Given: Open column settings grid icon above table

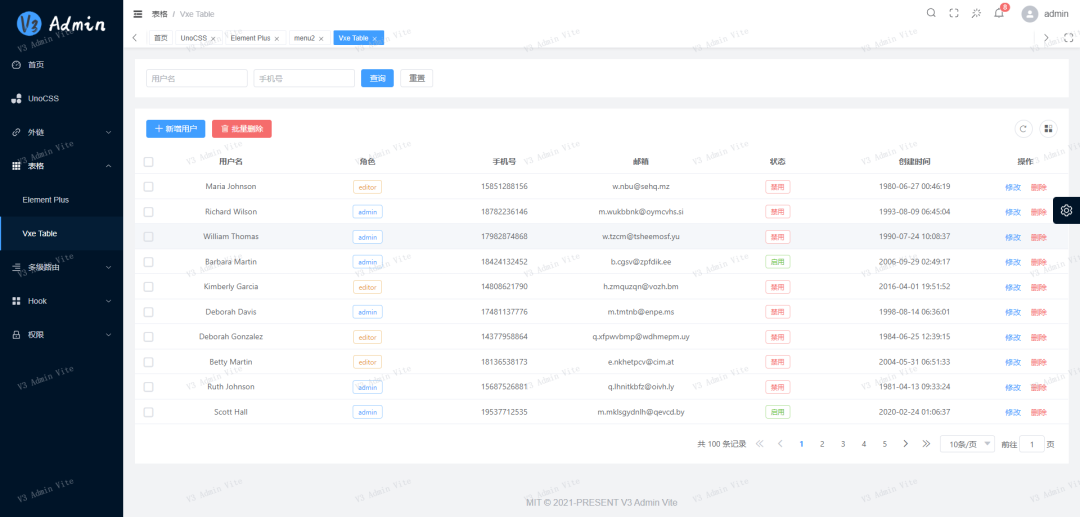Looking at the screenshot, I should point(1048,128).
